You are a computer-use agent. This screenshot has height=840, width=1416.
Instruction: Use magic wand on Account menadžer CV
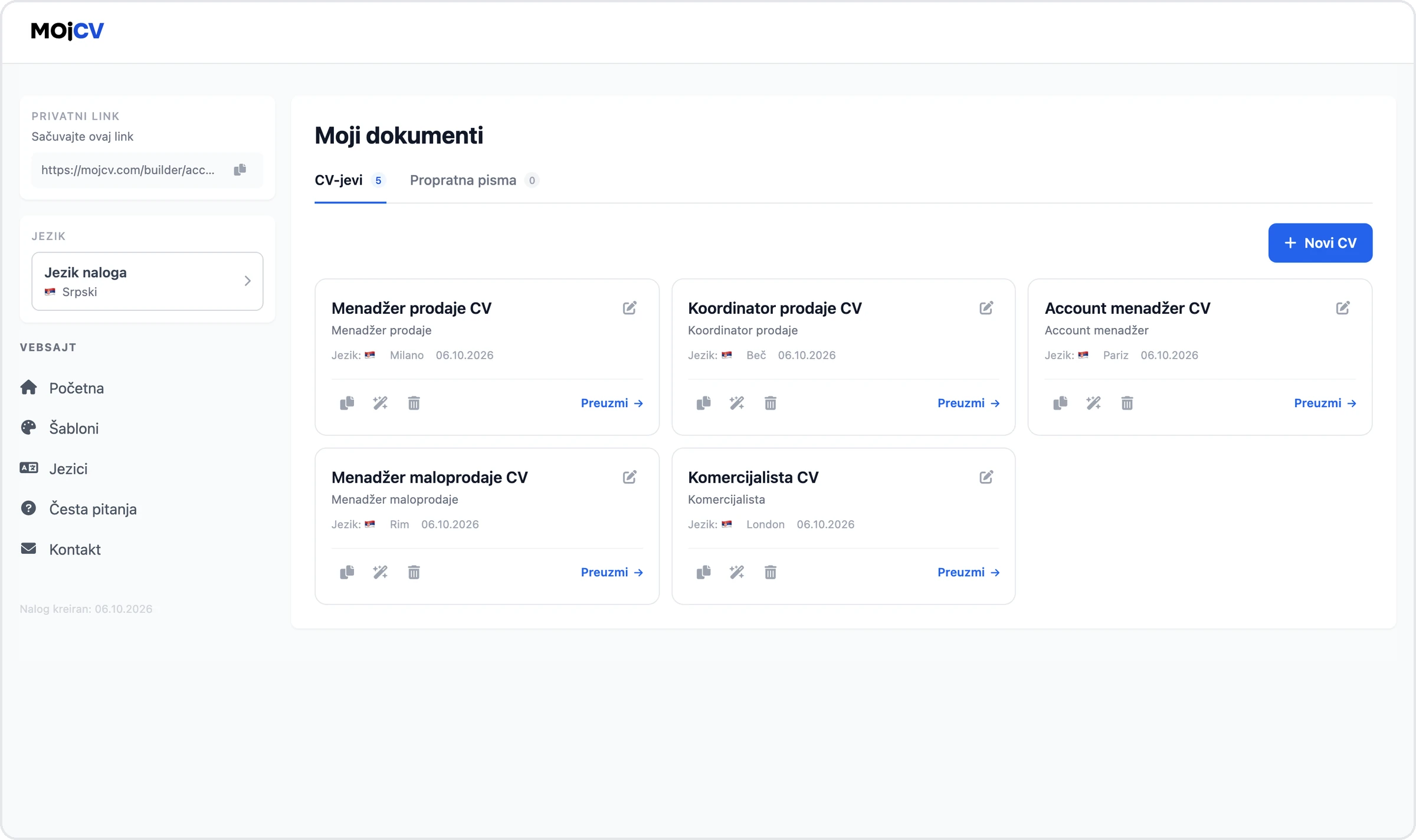pos(1094,403)
